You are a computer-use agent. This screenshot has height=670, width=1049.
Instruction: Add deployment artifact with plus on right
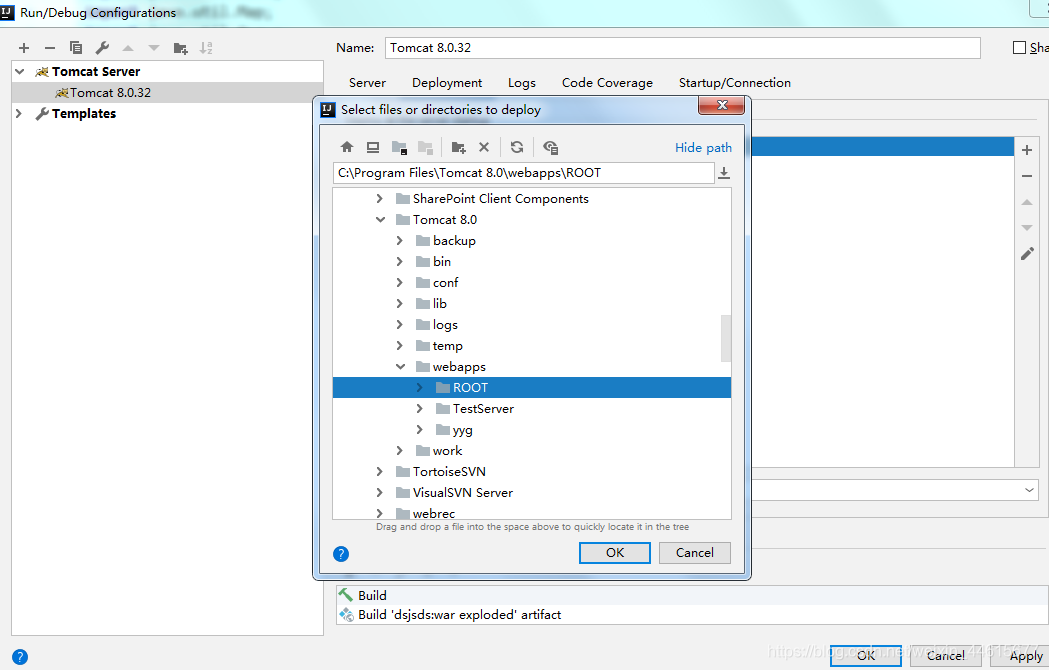(x=1027, y=150)
